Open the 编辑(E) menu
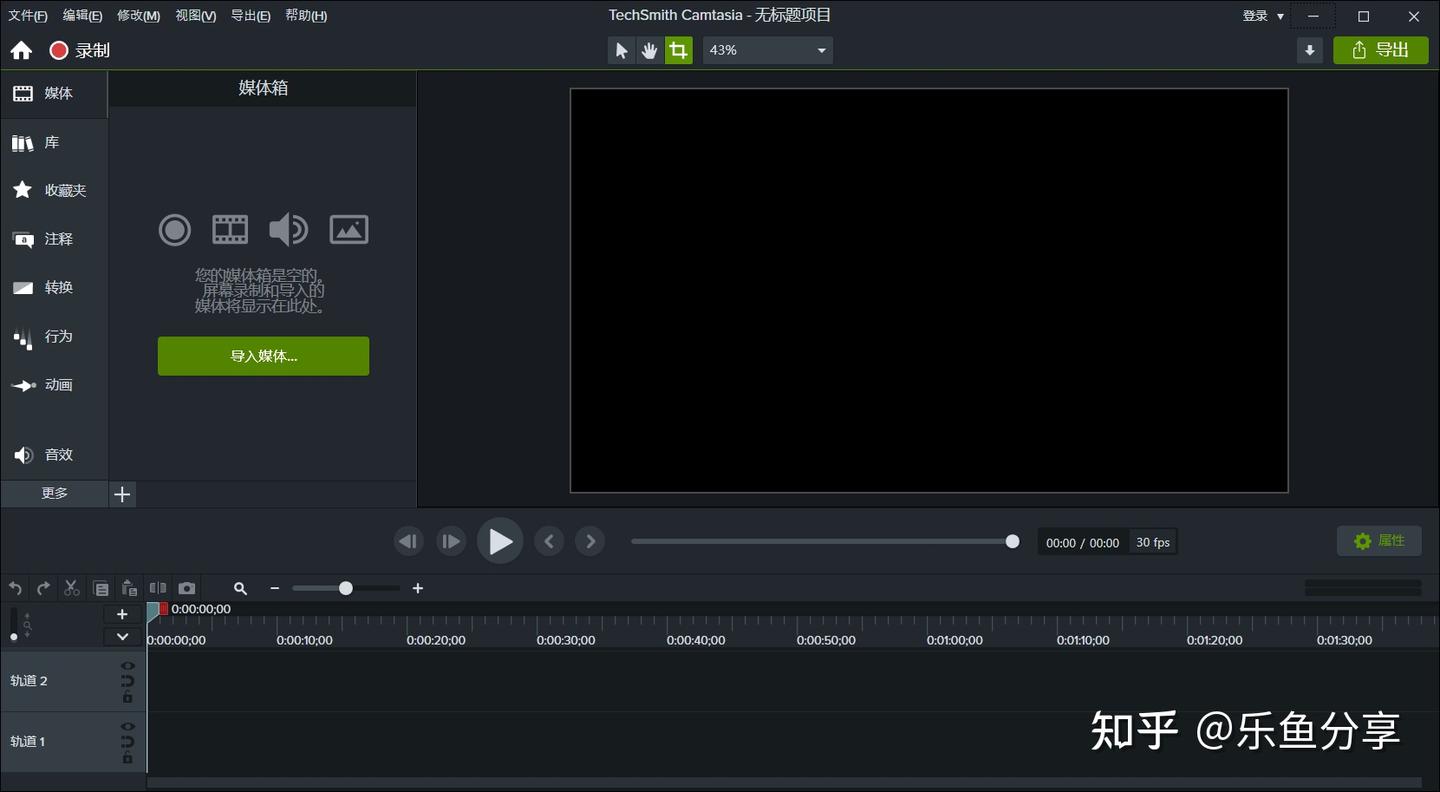Viewport: 1440px width, 792px height. coord(82,15)
